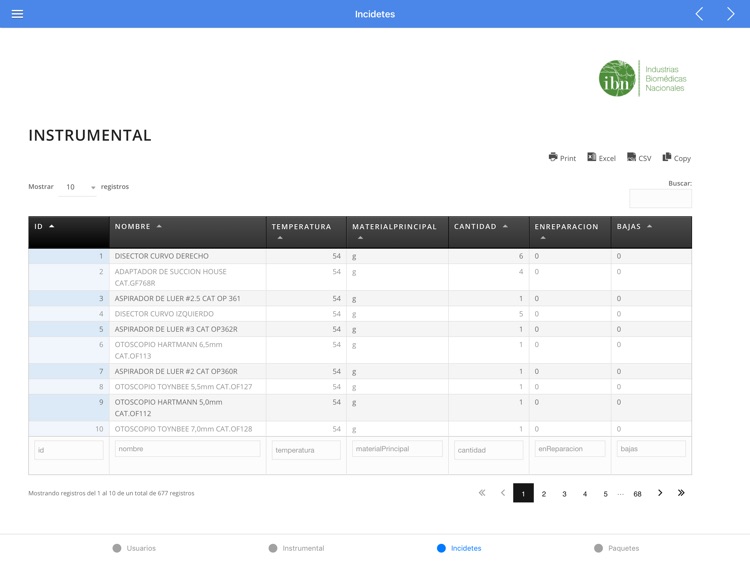The width and height of the screenshot is (750, 562).
Task: Click cantidad value 6 in row 1
Action: pyautogui.click(x=521, y=256)
